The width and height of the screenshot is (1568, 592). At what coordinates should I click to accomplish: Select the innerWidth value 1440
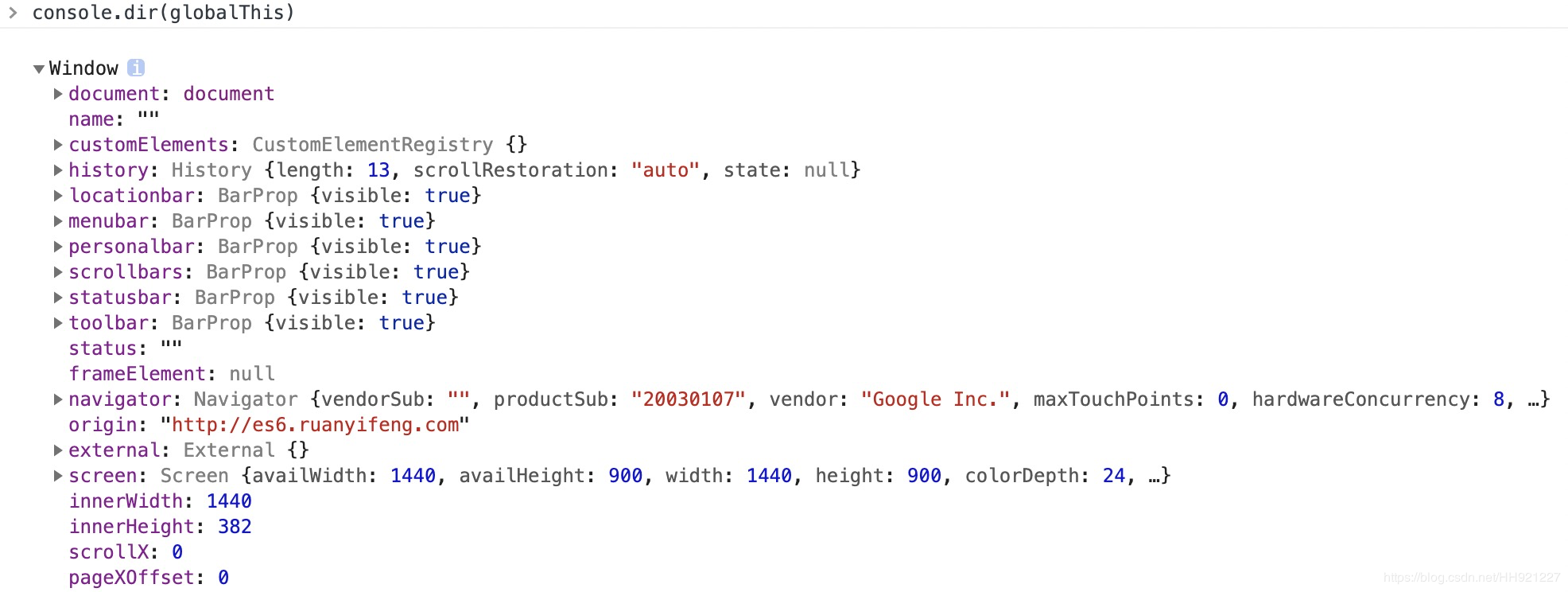pos(229,501)
